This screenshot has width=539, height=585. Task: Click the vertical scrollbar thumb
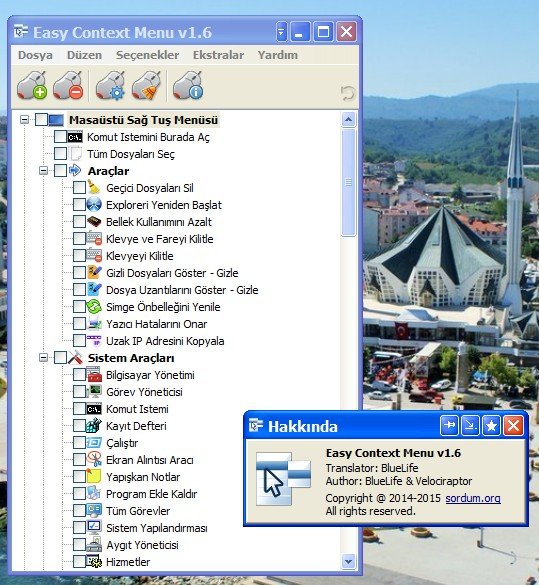(348, 182)
